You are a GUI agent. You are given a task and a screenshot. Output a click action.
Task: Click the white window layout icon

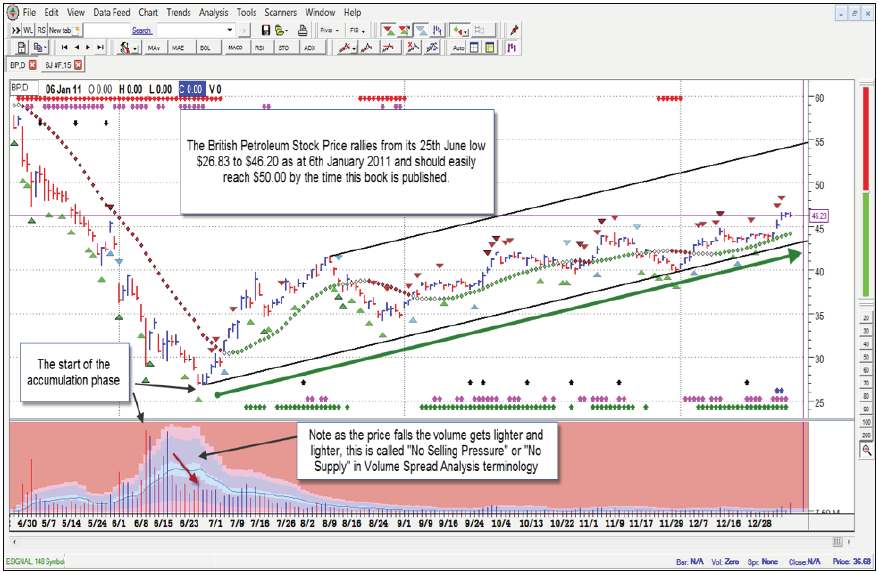point(474,48)
